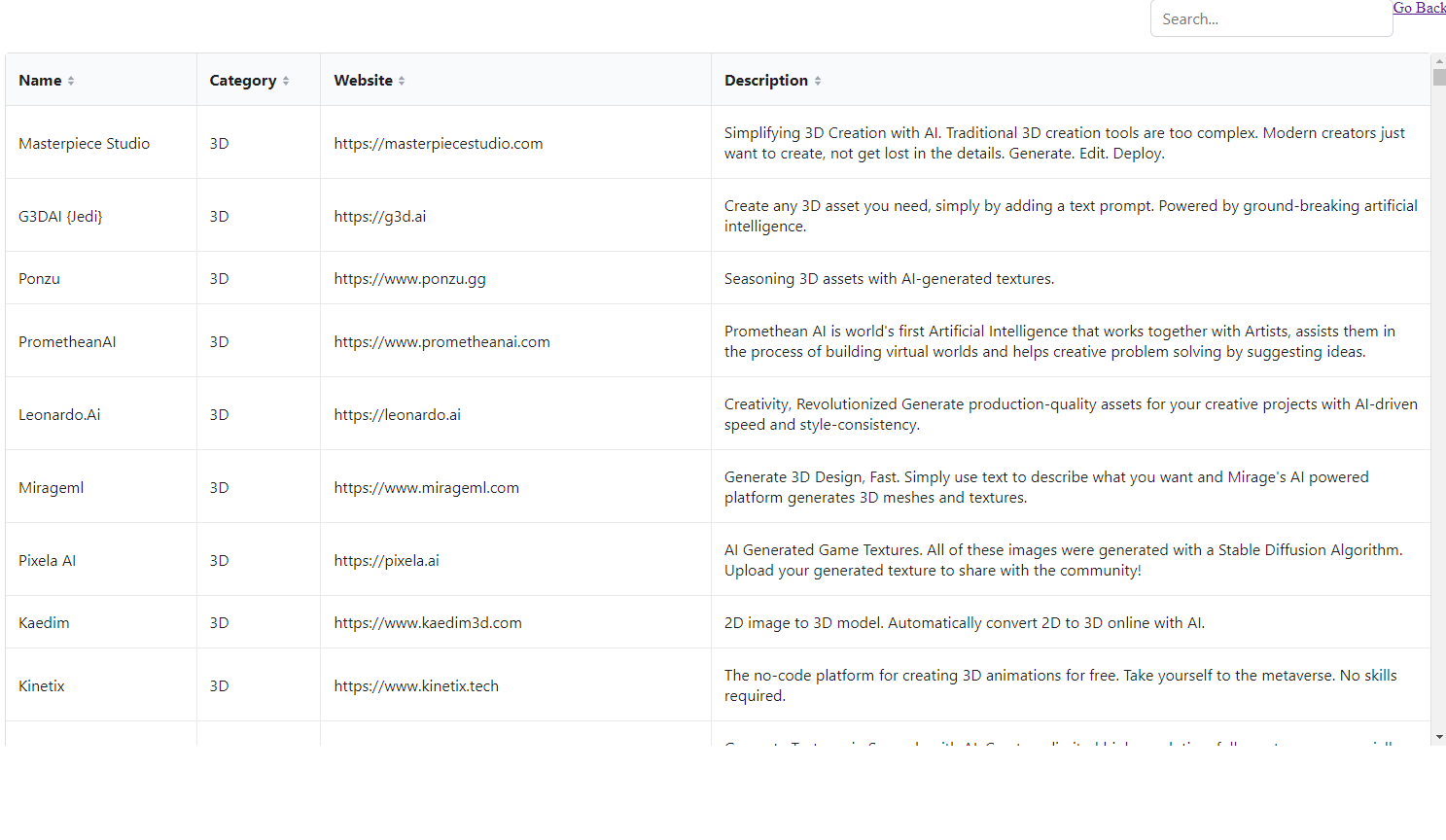Image resolution: width=1446 pixels, height=840 pixels.
Task: Click the Category column sort icon
Action: point(286,81)
